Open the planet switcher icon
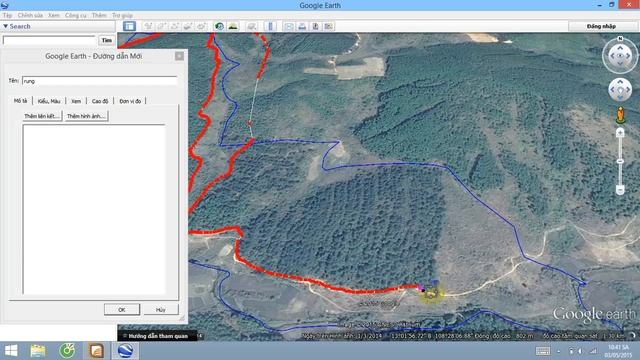The image size is (640, 360). pyautogui.click(x=252, y=26)
